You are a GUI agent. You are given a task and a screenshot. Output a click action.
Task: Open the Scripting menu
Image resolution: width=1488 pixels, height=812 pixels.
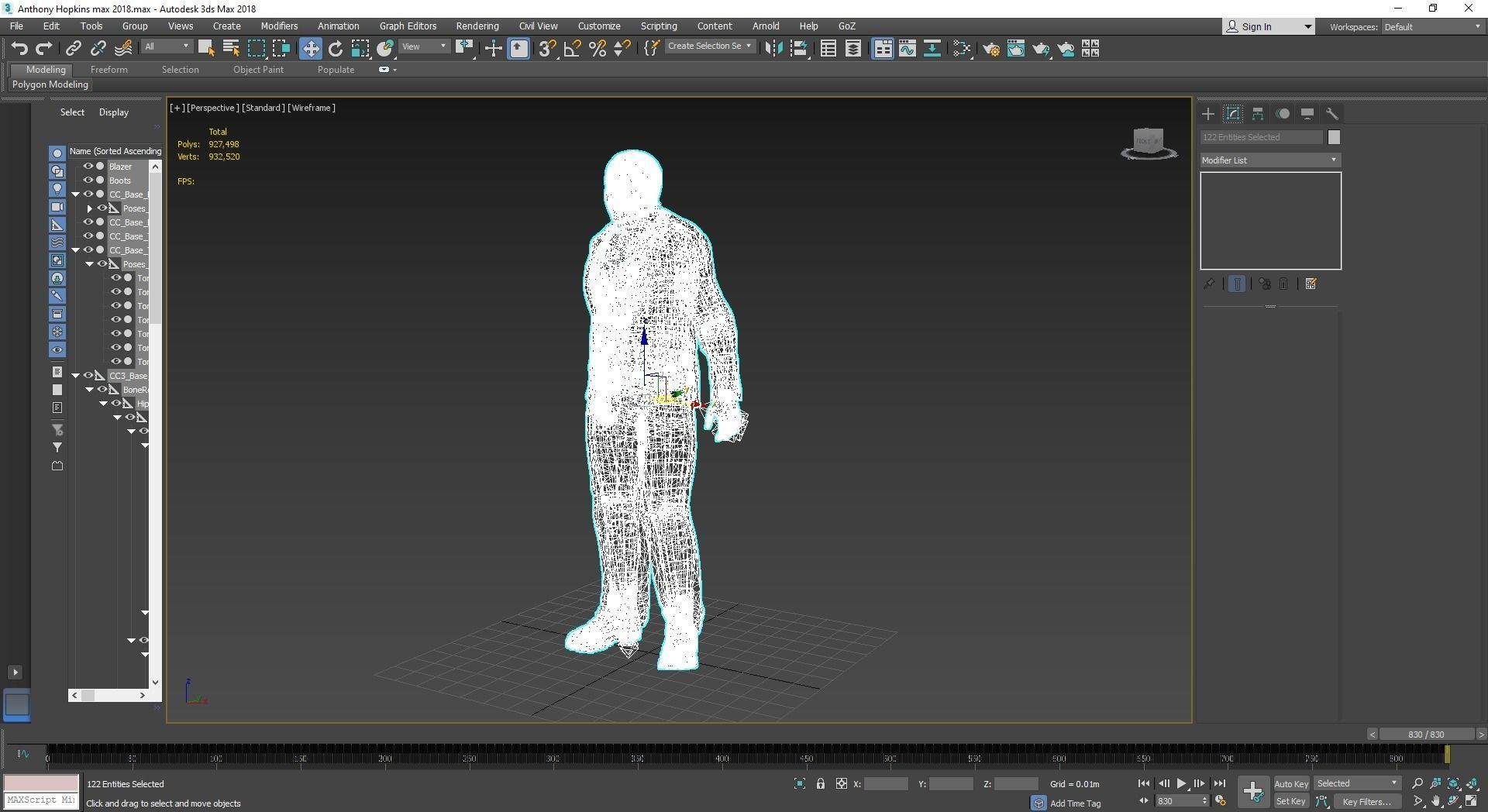click(658, 26)
